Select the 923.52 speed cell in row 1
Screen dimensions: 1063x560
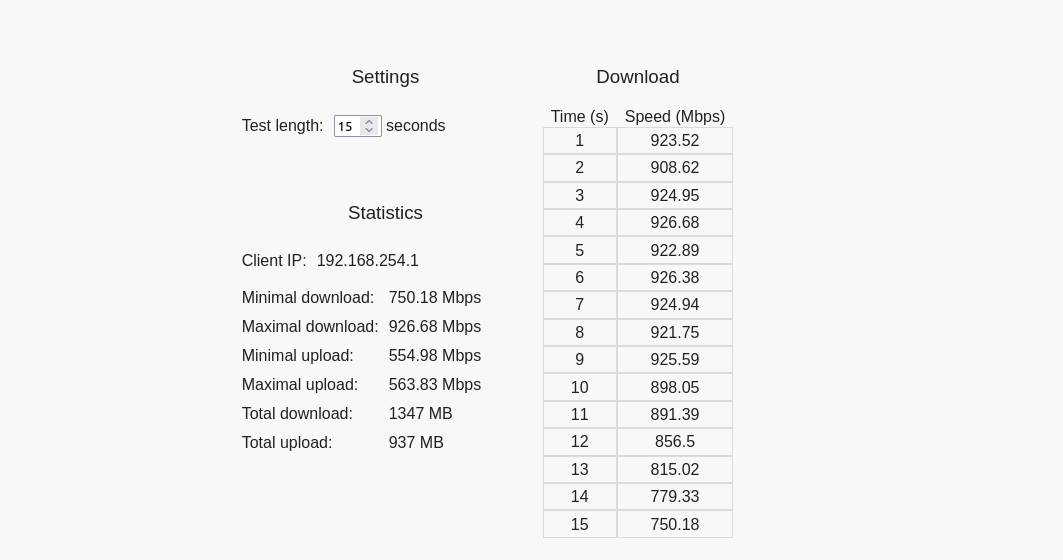point(675,140)
